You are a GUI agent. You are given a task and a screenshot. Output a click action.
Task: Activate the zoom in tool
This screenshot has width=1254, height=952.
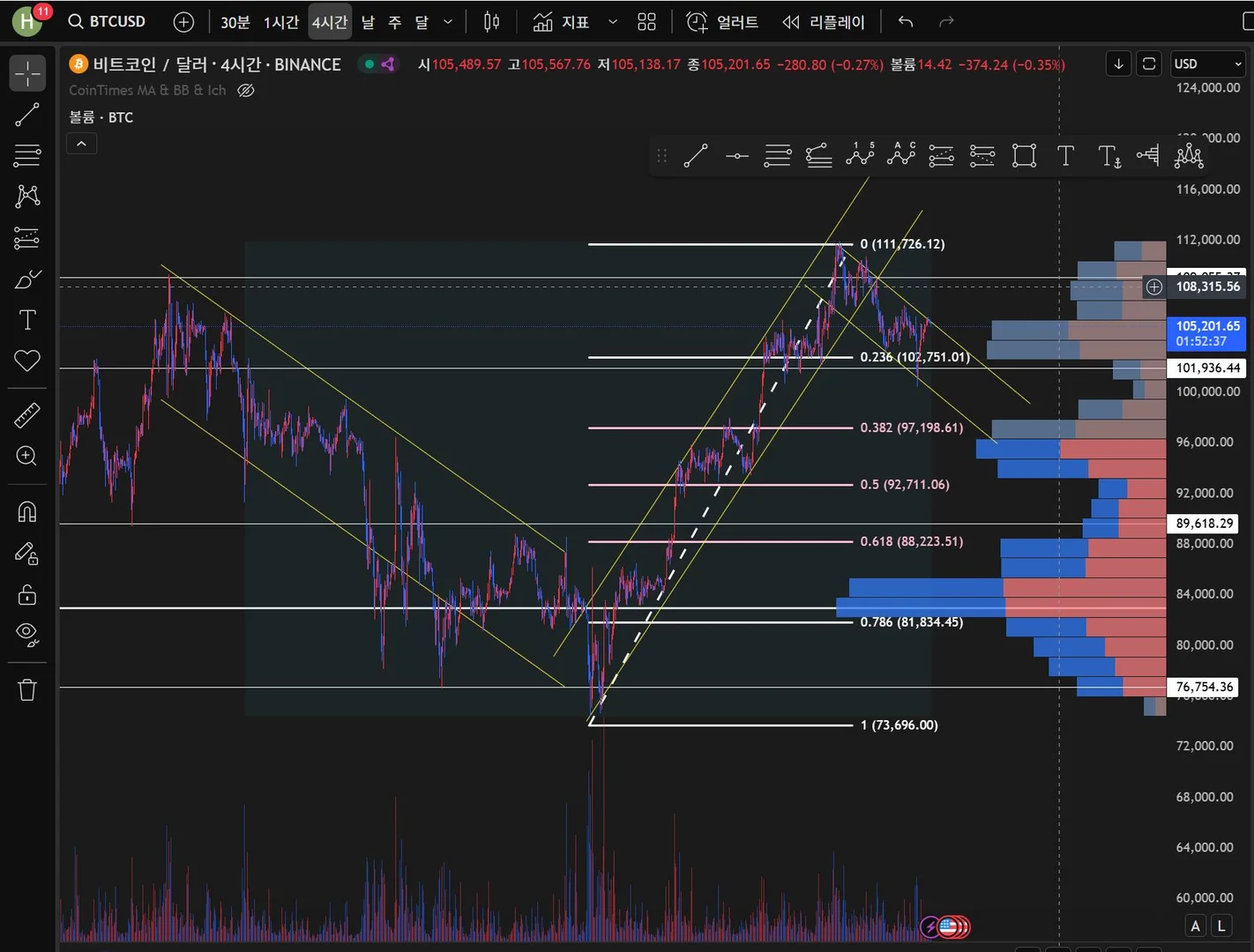click(x=27, y=456)
